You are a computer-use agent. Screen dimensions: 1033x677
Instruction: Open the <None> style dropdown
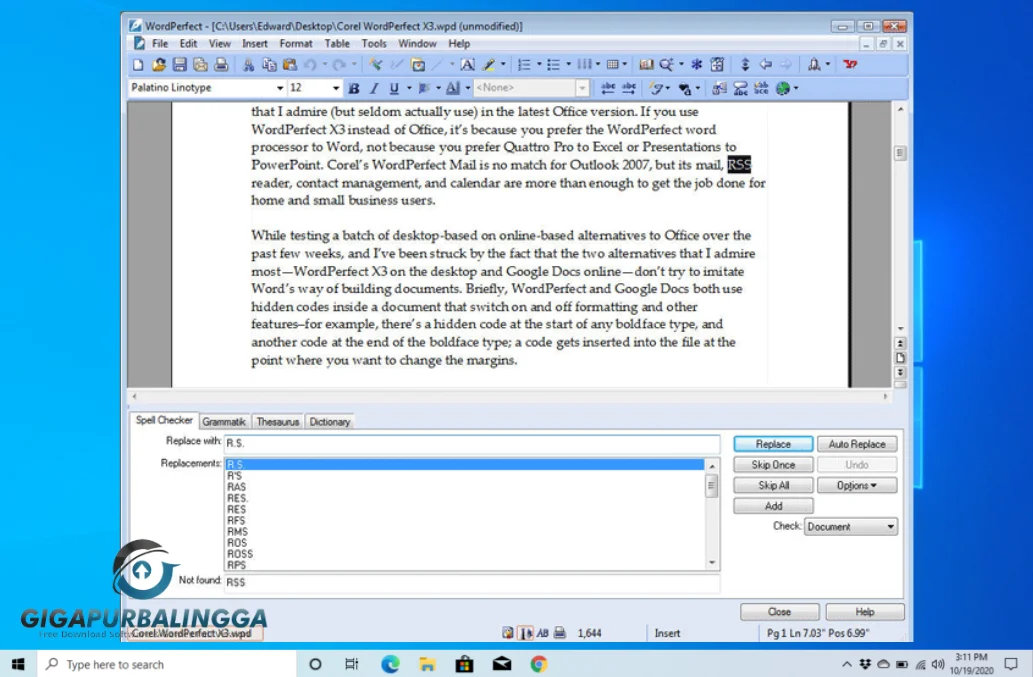(582, 88)
